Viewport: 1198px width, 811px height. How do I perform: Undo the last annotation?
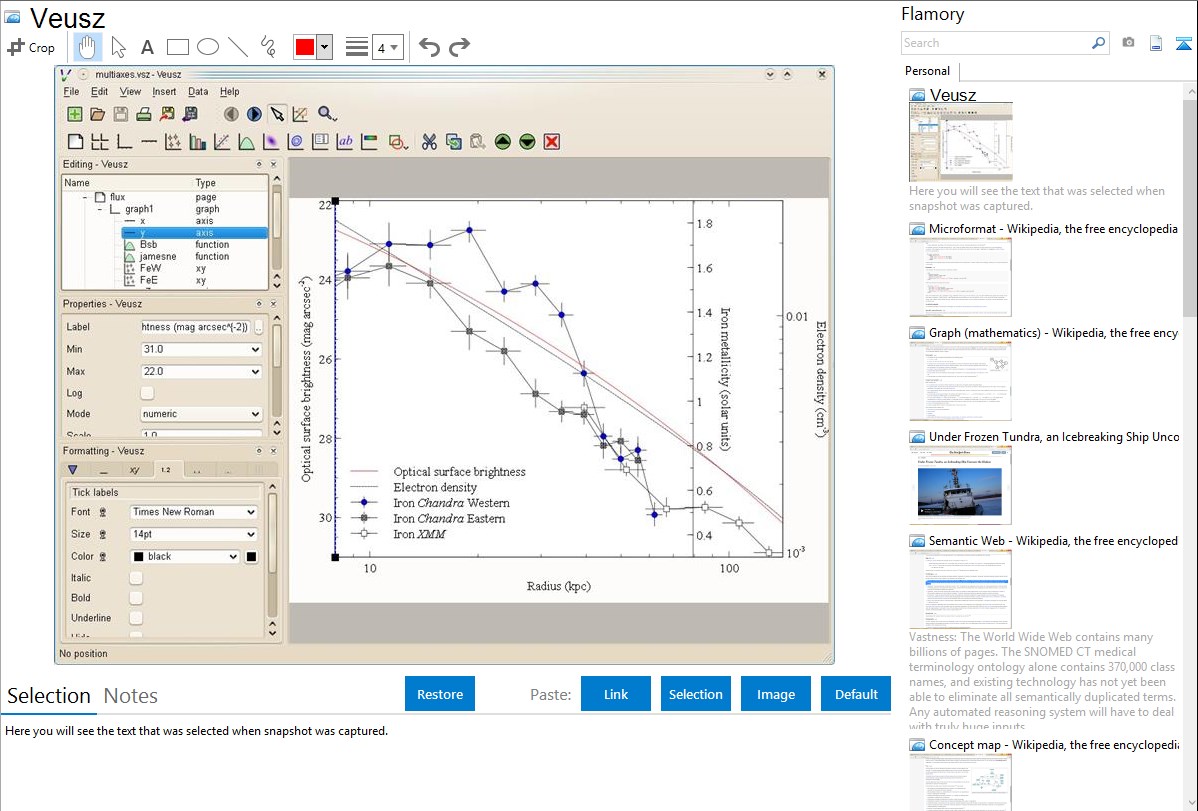(x=429, y=47)
